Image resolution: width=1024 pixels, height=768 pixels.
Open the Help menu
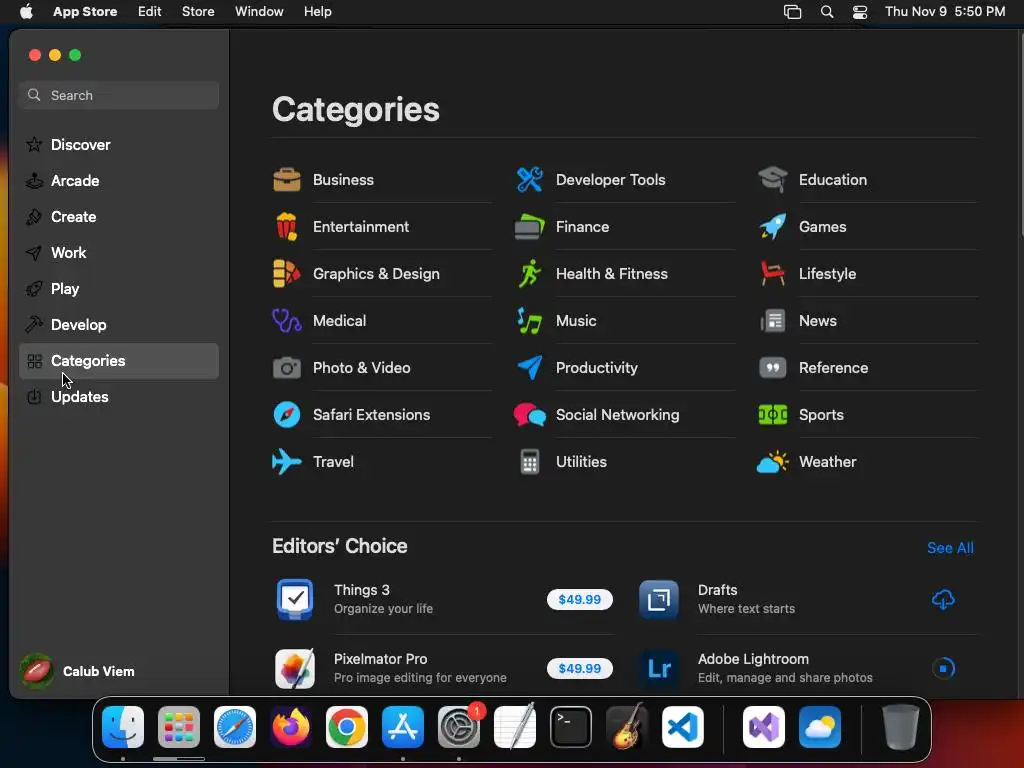(317, 12)
